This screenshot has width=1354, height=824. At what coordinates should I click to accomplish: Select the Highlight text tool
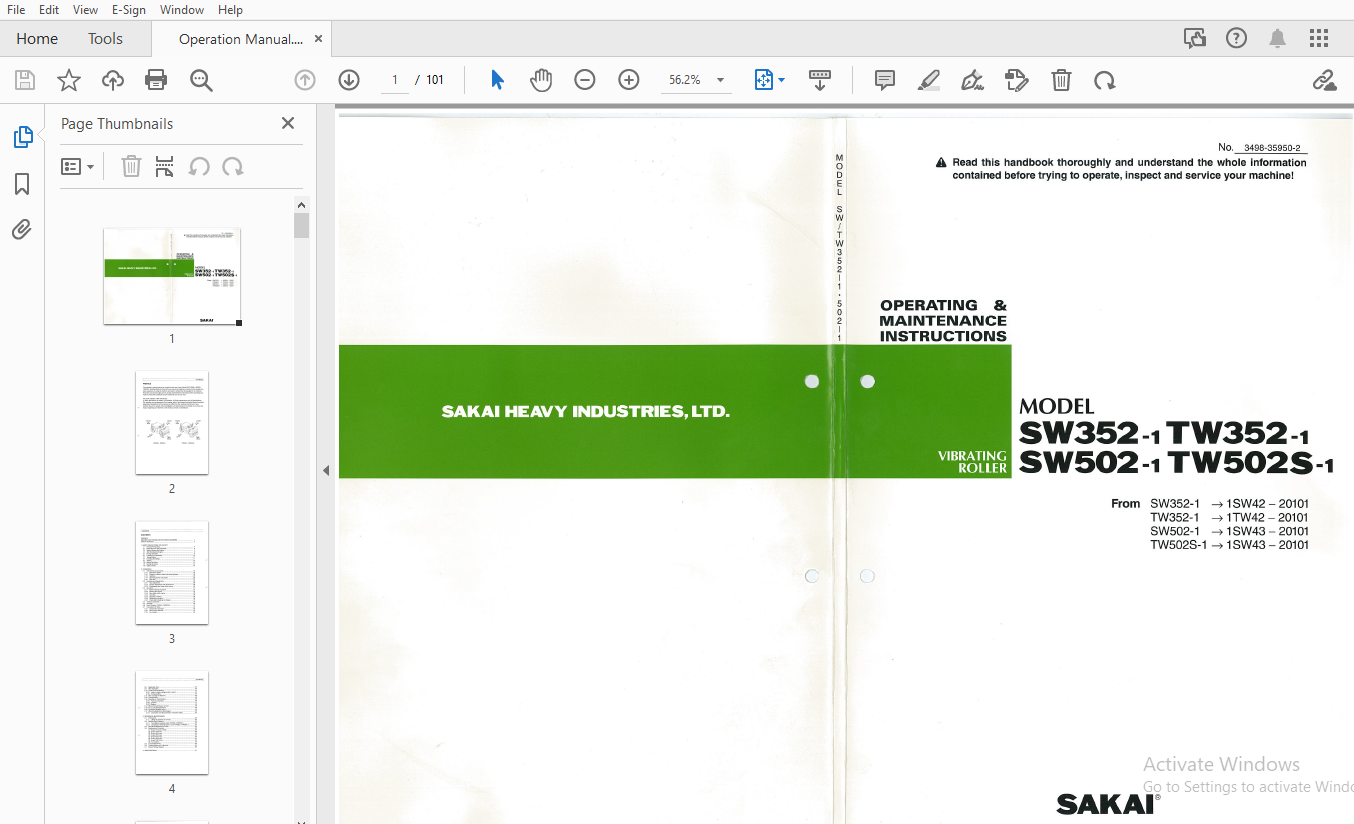click(x=929, y=80)
